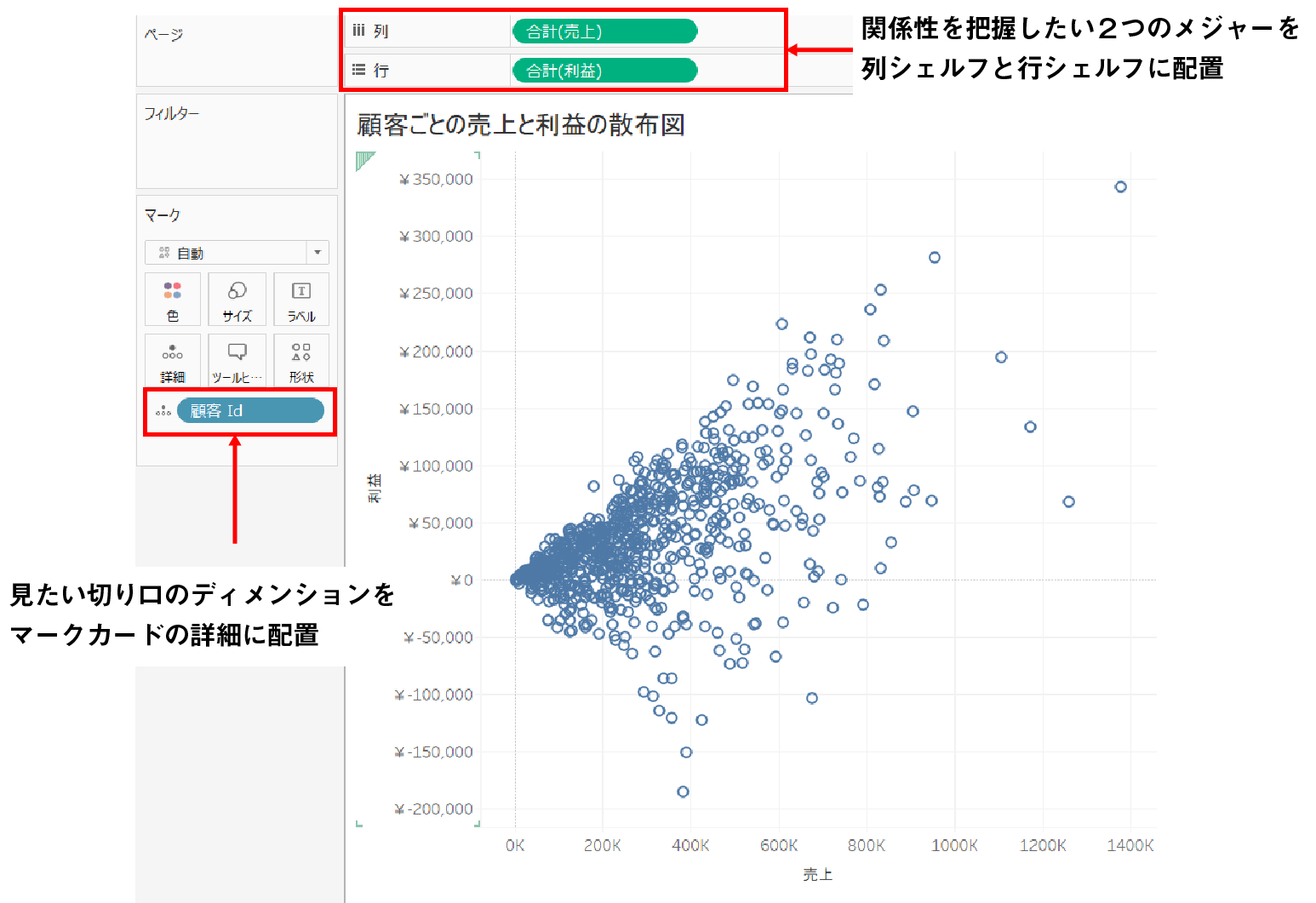Click the 色 (Color) marks card button

point(173,299)
